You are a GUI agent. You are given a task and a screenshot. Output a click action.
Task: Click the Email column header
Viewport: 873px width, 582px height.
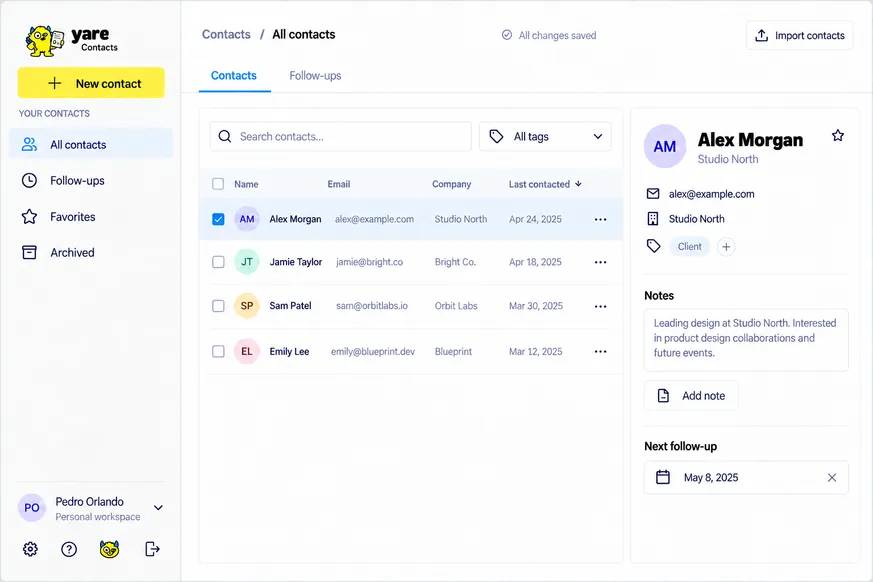339,184
